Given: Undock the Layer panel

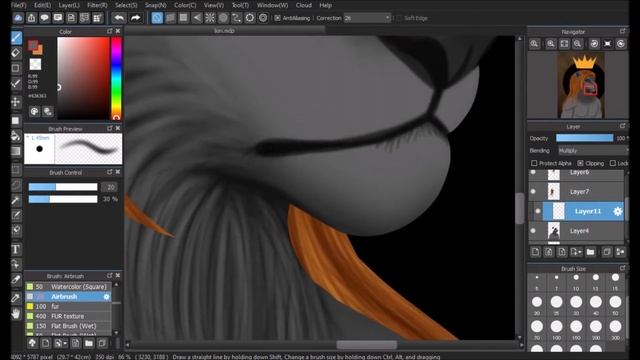Looking at the screenshot, I should tap(622, 126).
